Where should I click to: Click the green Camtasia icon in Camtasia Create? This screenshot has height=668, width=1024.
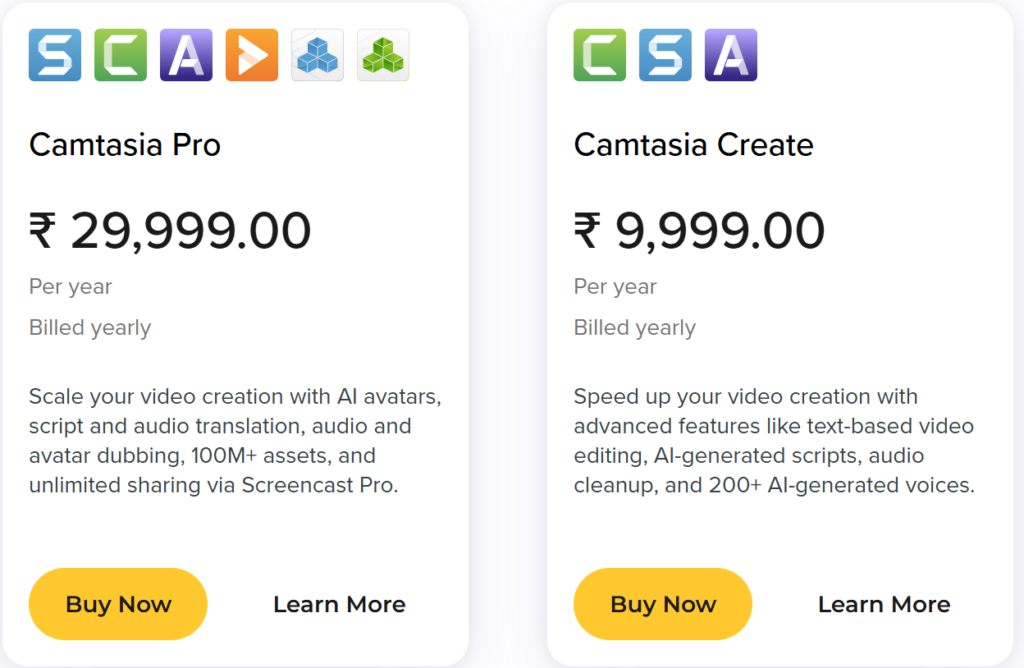[600, 55]
